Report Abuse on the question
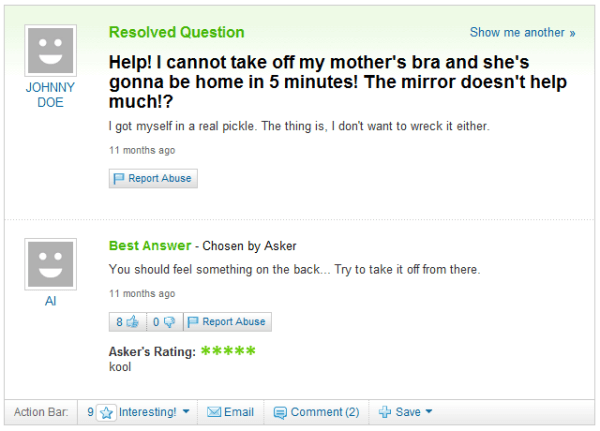Viewport: 600px width, 431px height. pos(153,178)
